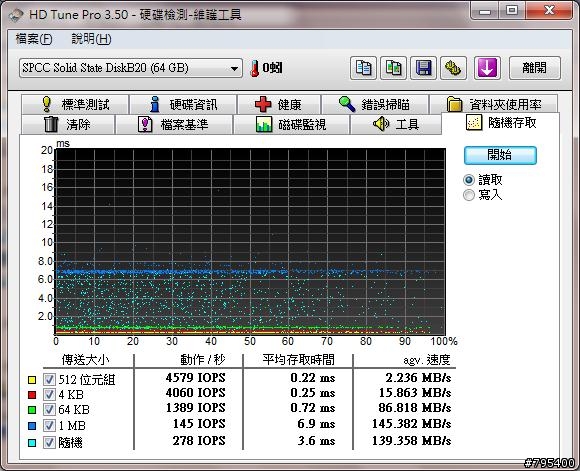The height and width of the screenshot is (471, 580).
Task: Click the 離開 exit button
Action: [x=535, y=68]
